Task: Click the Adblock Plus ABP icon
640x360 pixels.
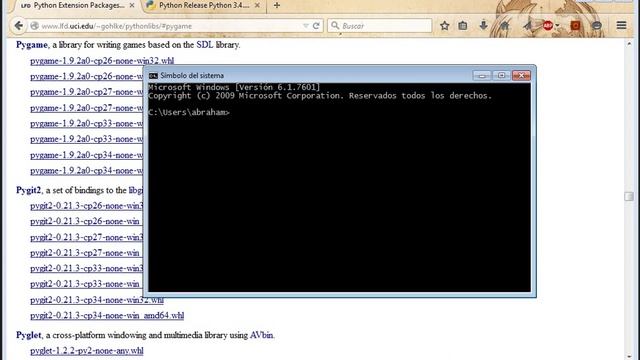Action: 548,26
